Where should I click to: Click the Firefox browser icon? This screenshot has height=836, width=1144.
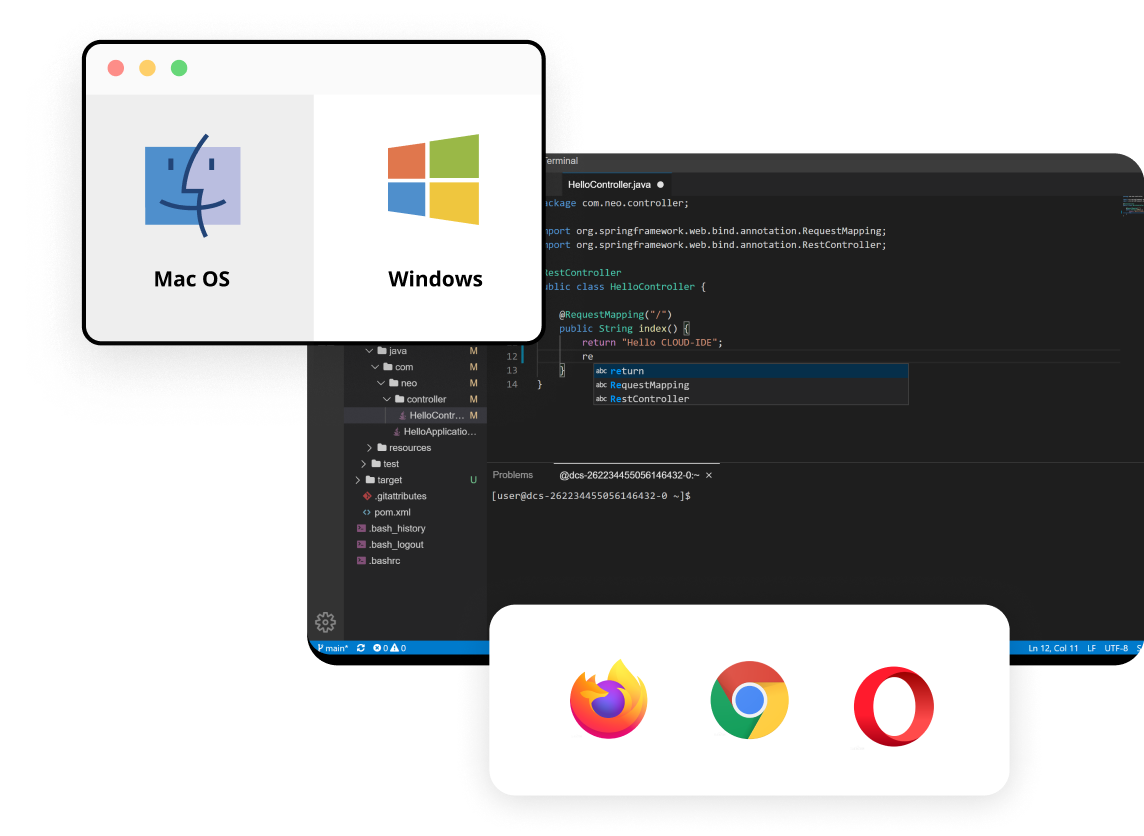tap(608, 700)
